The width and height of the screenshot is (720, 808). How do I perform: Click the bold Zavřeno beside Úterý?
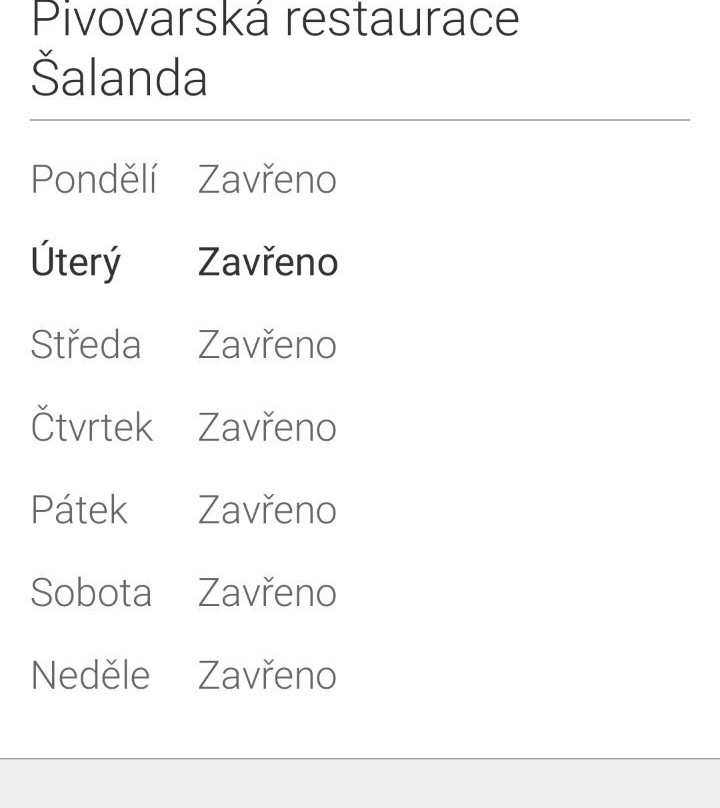(268, 262)
